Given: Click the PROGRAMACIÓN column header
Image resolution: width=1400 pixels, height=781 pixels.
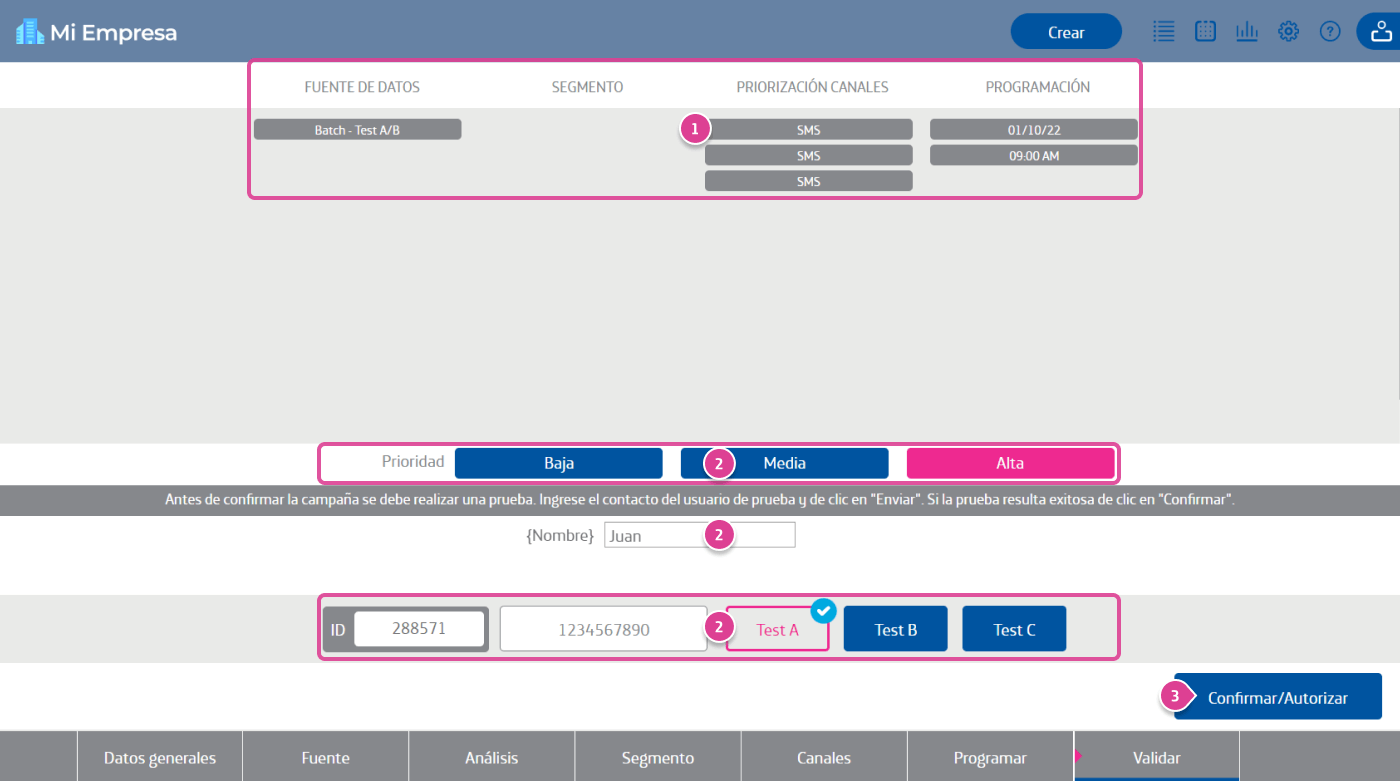Looking at the screenshot, I should tap(1038, 87).
